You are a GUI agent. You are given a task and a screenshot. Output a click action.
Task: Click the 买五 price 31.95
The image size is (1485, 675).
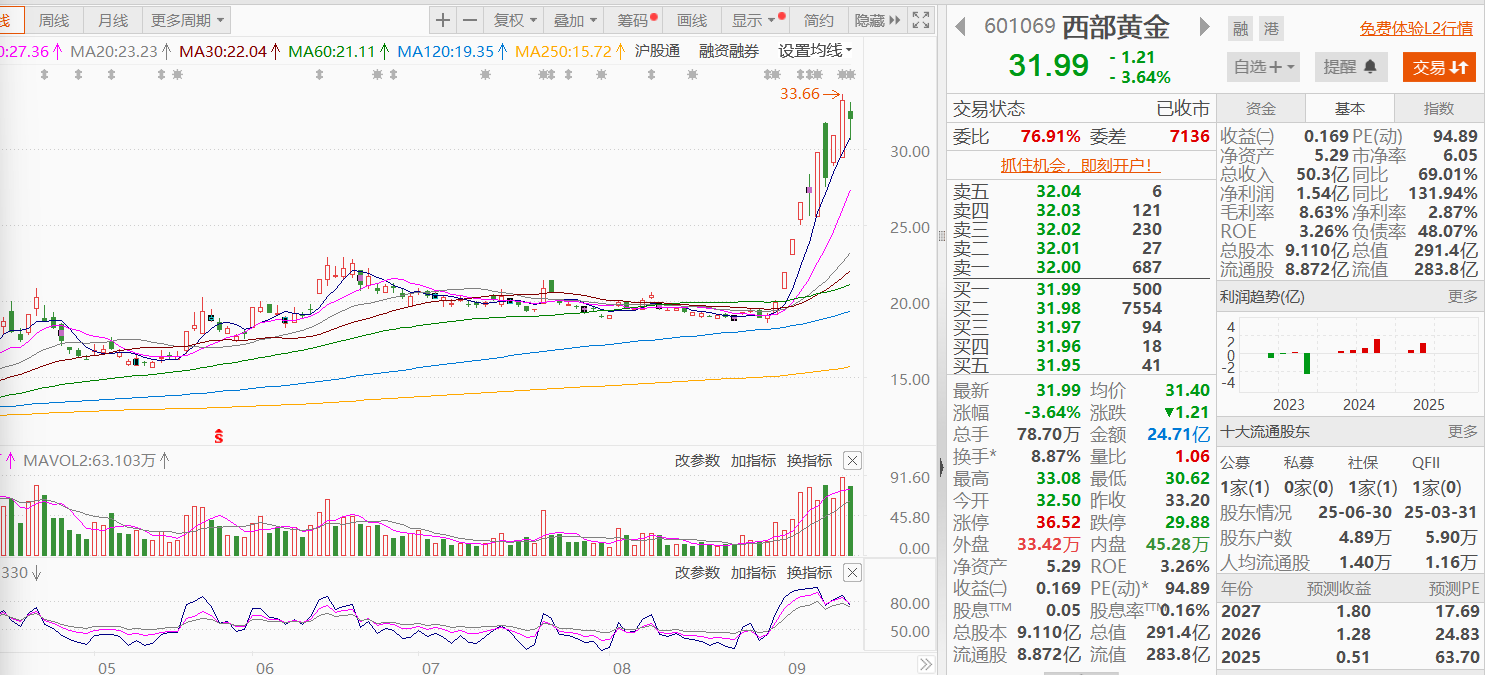(x=1058, y=365)
